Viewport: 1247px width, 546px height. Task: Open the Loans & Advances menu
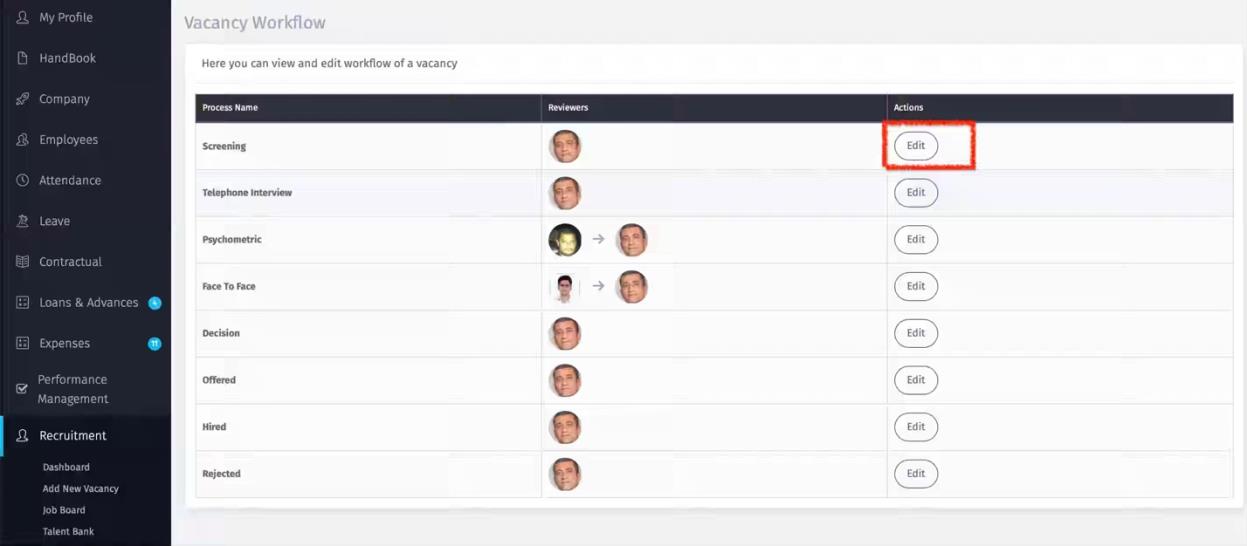[88, 303]
